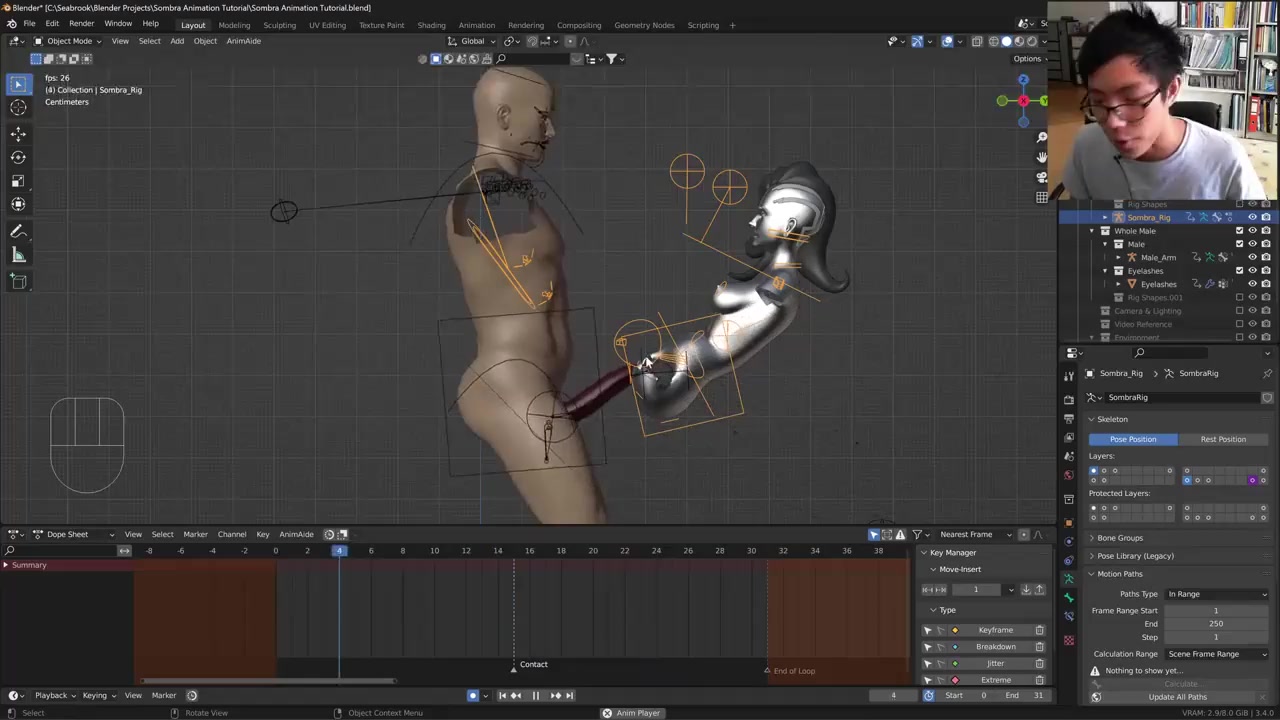Select the Scale tool in left toolbar
The width and height of the screenshot is (1280, 720).
(18, 181)
